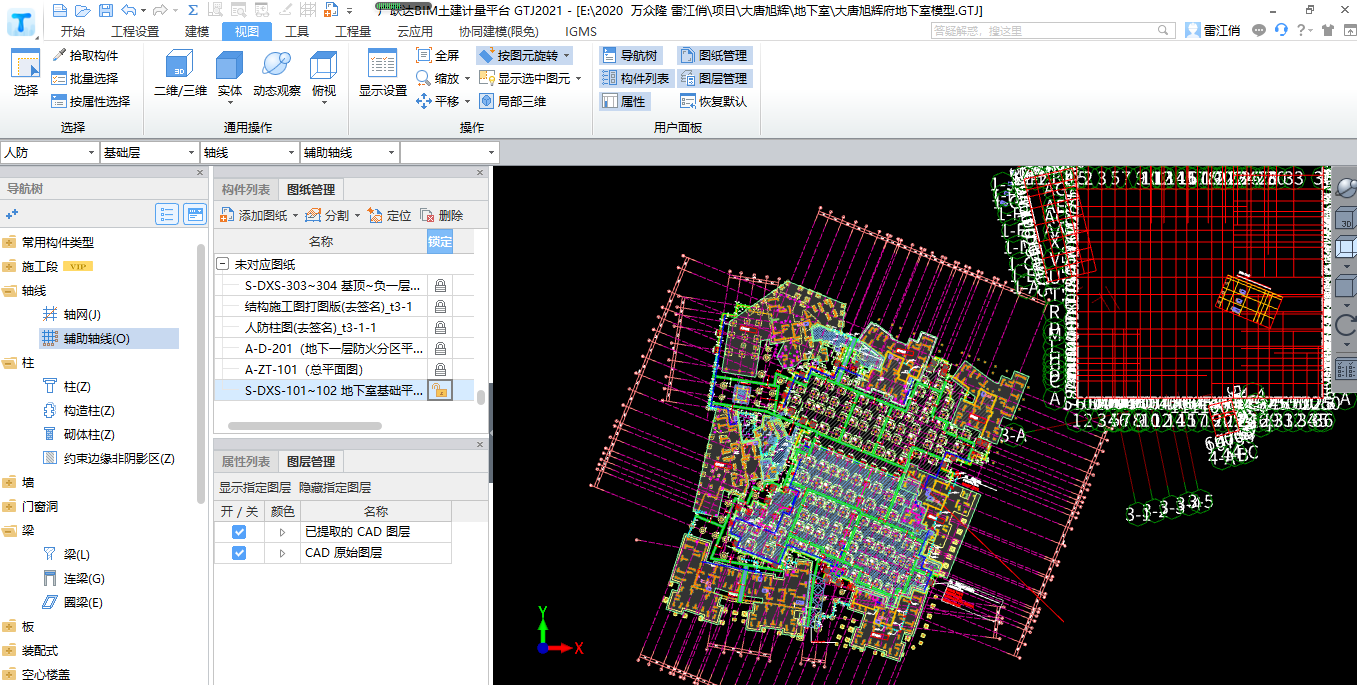The width and height of the screenshot is (1357, 685).
Task: Click the search input 答疑解惑，搜这里
Action: [1053, 31]
